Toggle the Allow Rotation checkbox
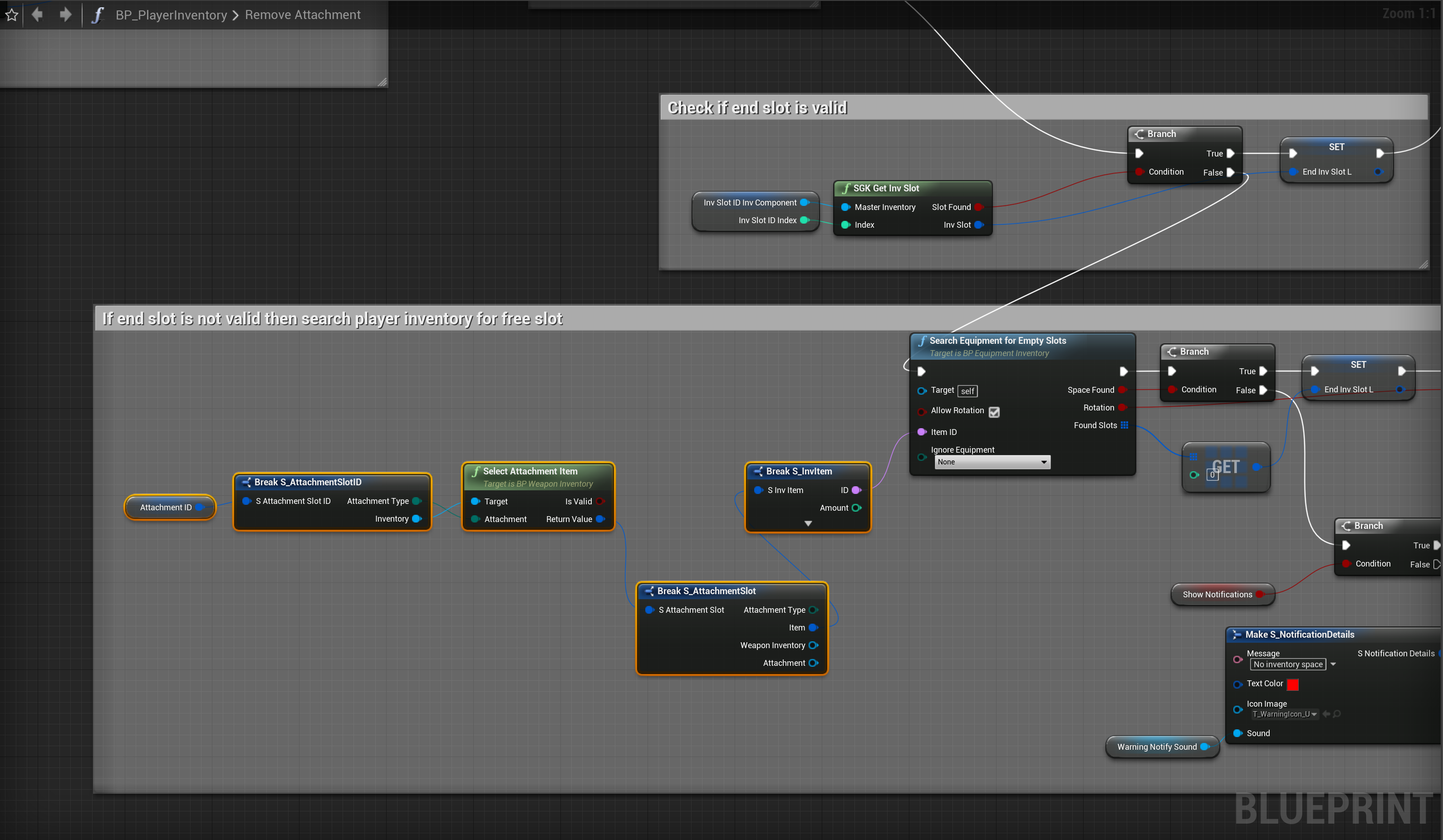 [994, 412]
